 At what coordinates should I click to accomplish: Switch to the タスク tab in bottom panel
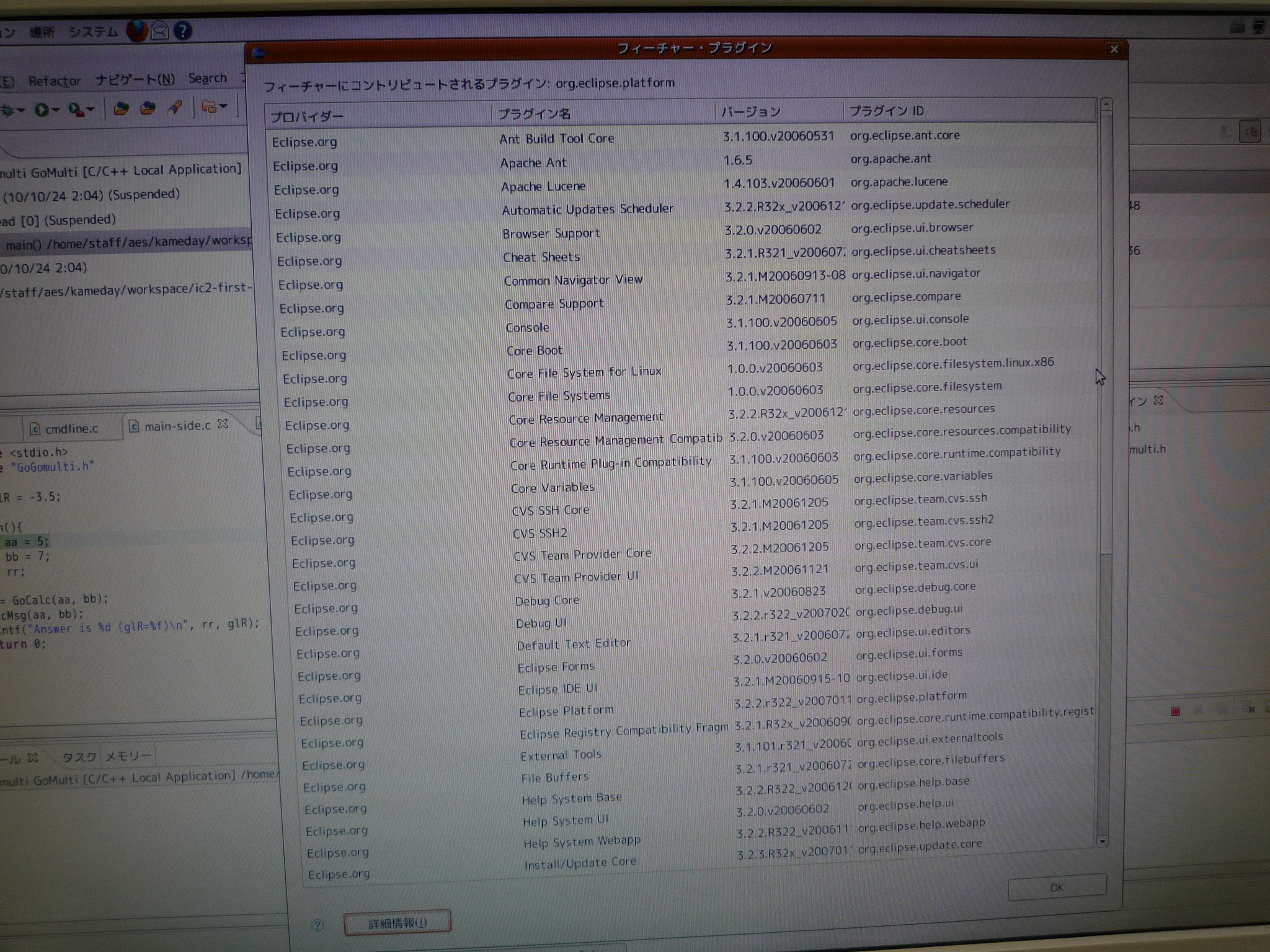click(x=79, y=757)
